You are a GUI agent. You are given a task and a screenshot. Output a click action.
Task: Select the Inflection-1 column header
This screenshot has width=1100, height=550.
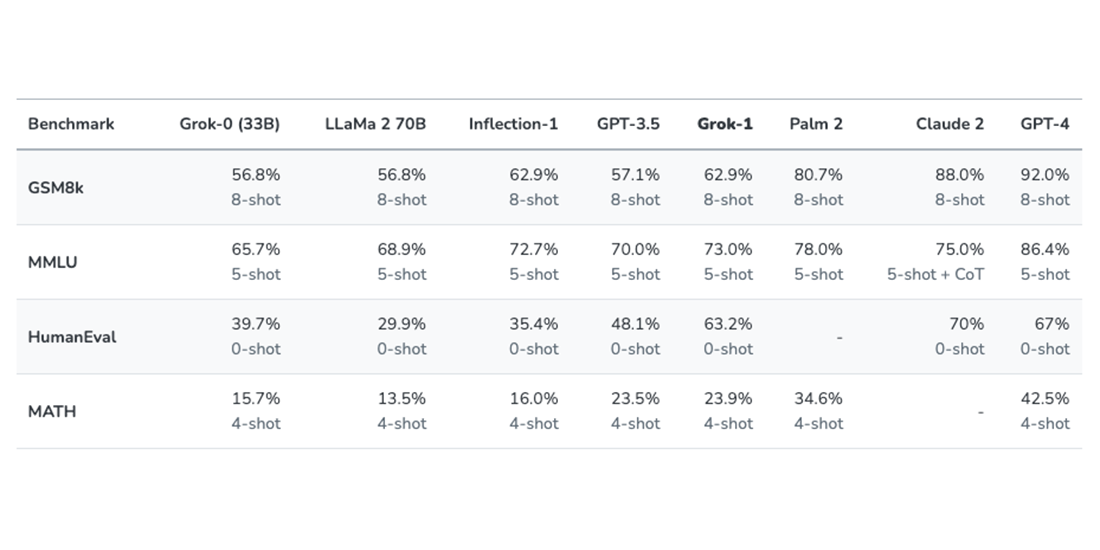click(x=514, y=124)
